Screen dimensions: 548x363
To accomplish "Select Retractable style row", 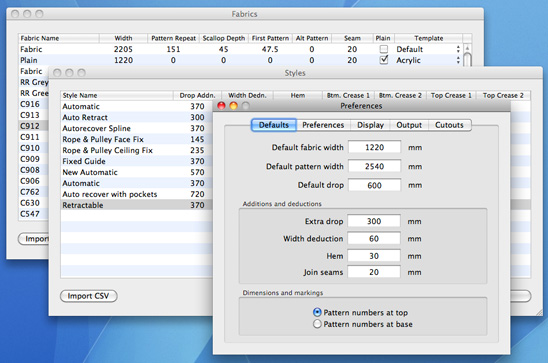I will pyautogui.click(x=136, y=205).
